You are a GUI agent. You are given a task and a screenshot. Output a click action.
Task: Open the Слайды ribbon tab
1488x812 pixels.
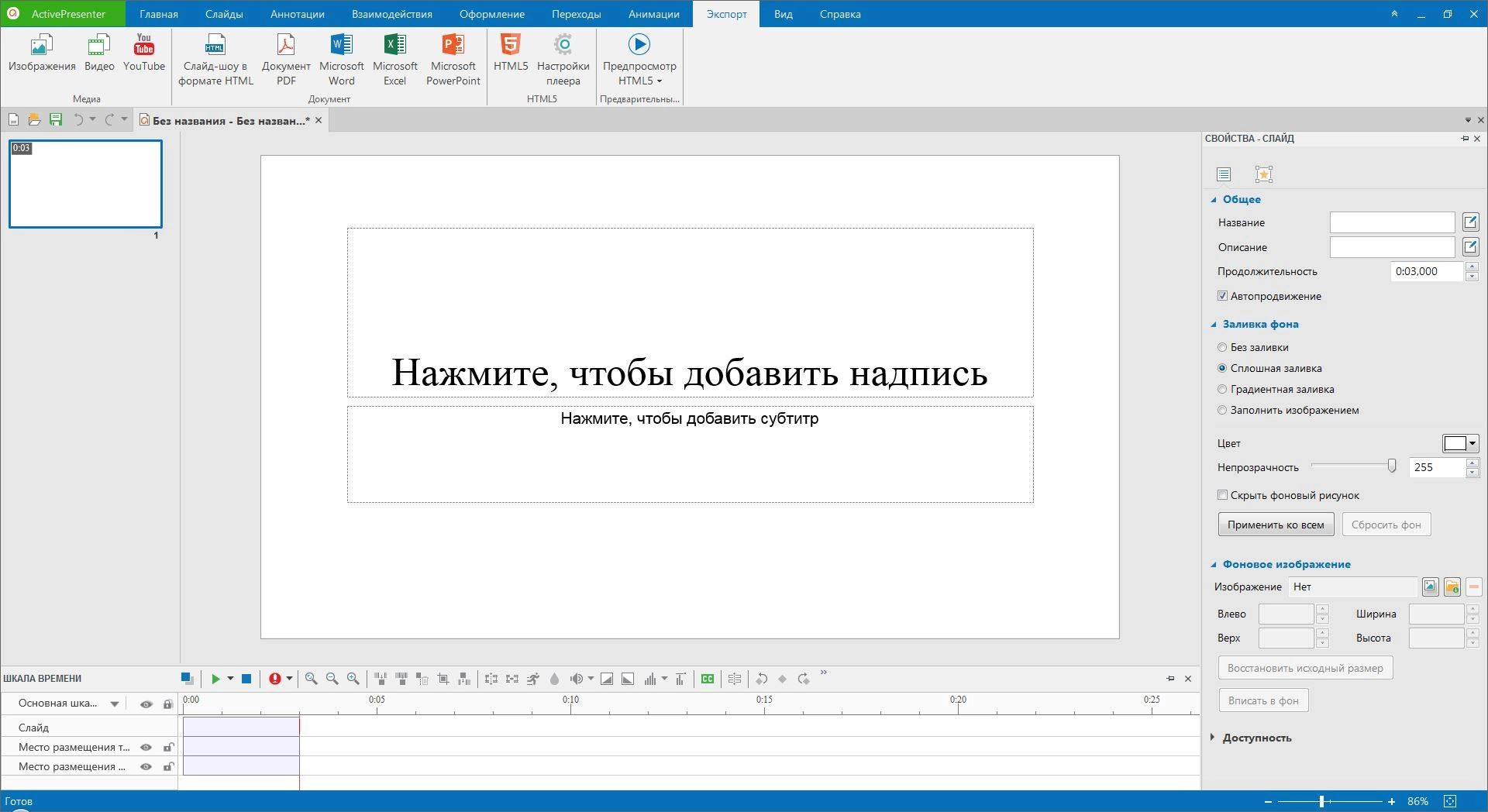224,14
